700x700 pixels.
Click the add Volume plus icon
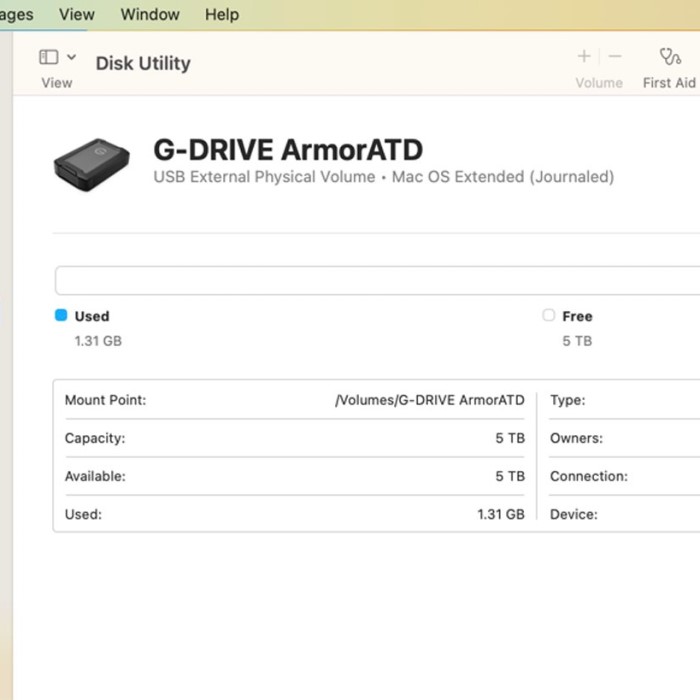584,56
